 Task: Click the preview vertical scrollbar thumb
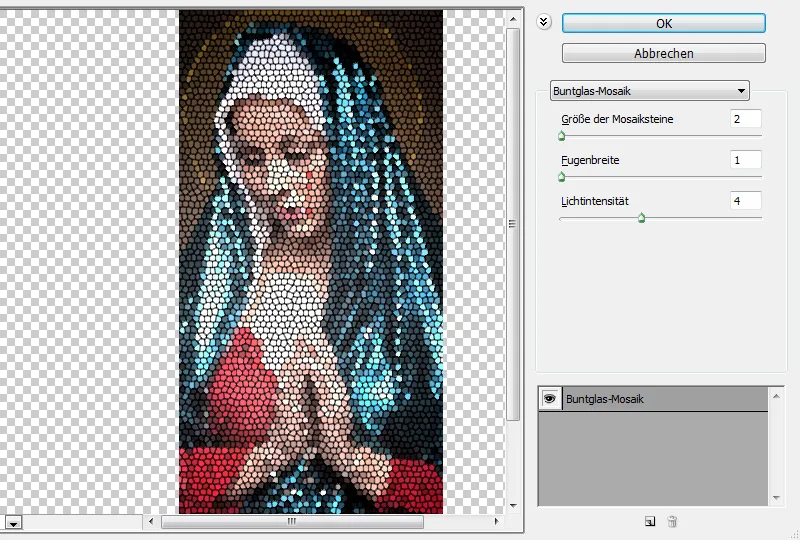(x=513, y=225)
